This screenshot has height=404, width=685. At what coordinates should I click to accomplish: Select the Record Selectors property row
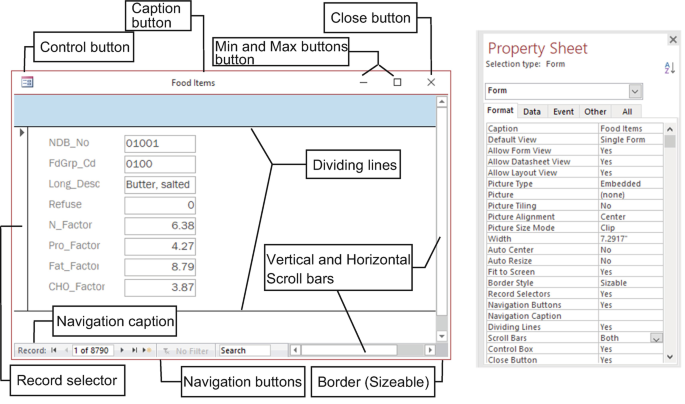[574, 294]
